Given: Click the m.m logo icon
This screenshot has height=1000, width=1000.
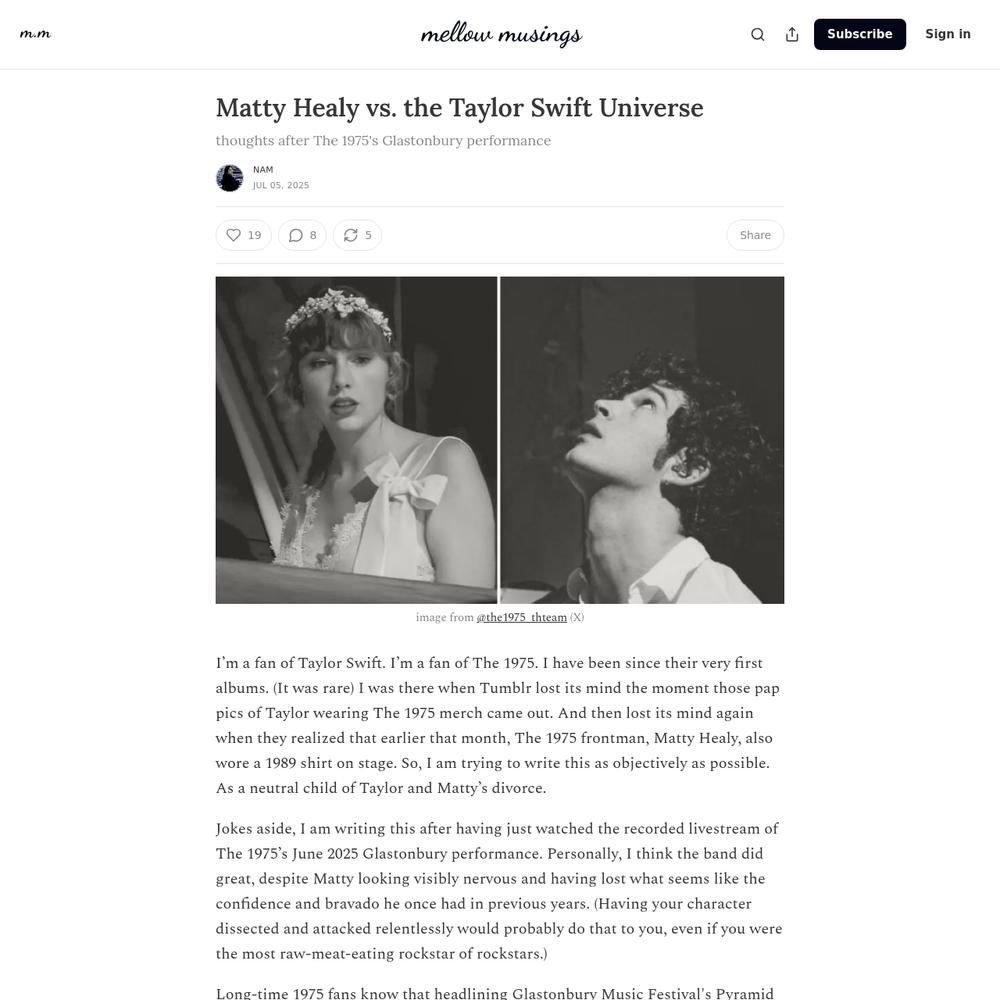Looking at the screenshot, I should 35,34.
